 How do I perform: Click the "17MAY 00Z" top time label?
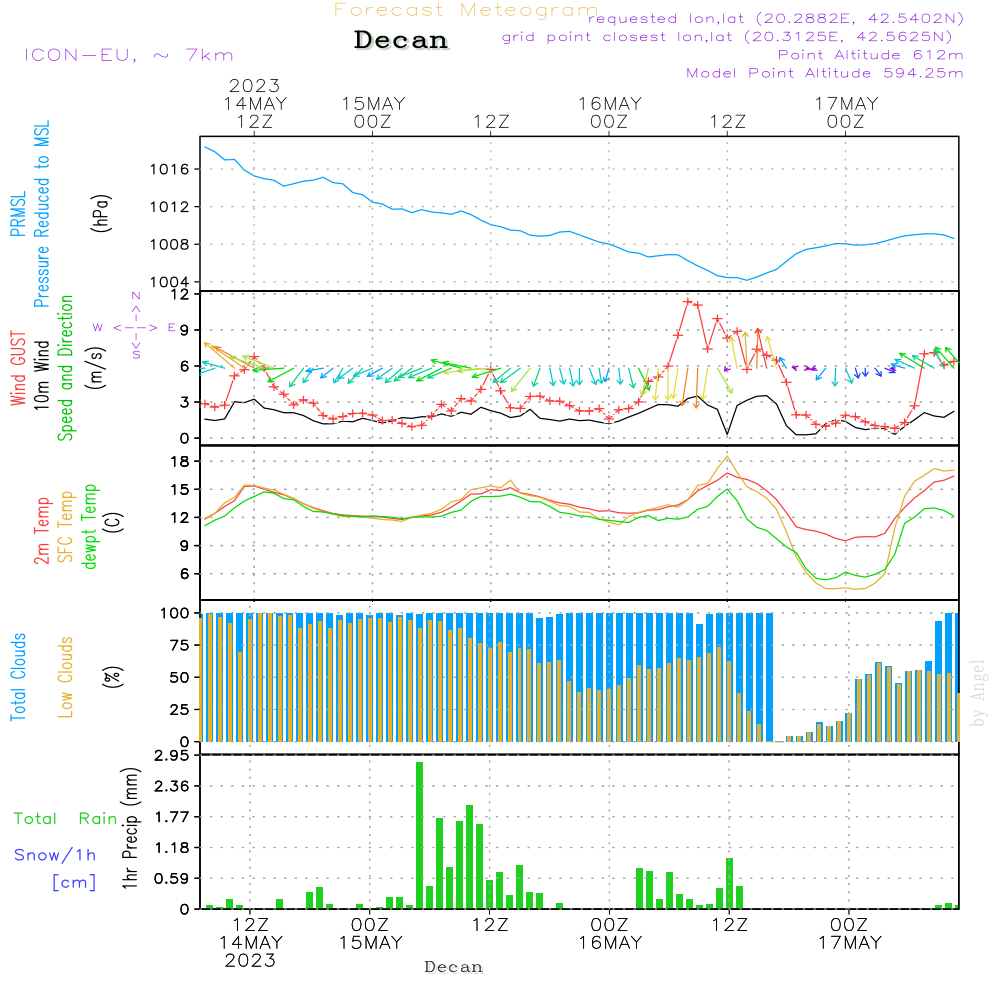pyautogui.click(x=846, y=112)
